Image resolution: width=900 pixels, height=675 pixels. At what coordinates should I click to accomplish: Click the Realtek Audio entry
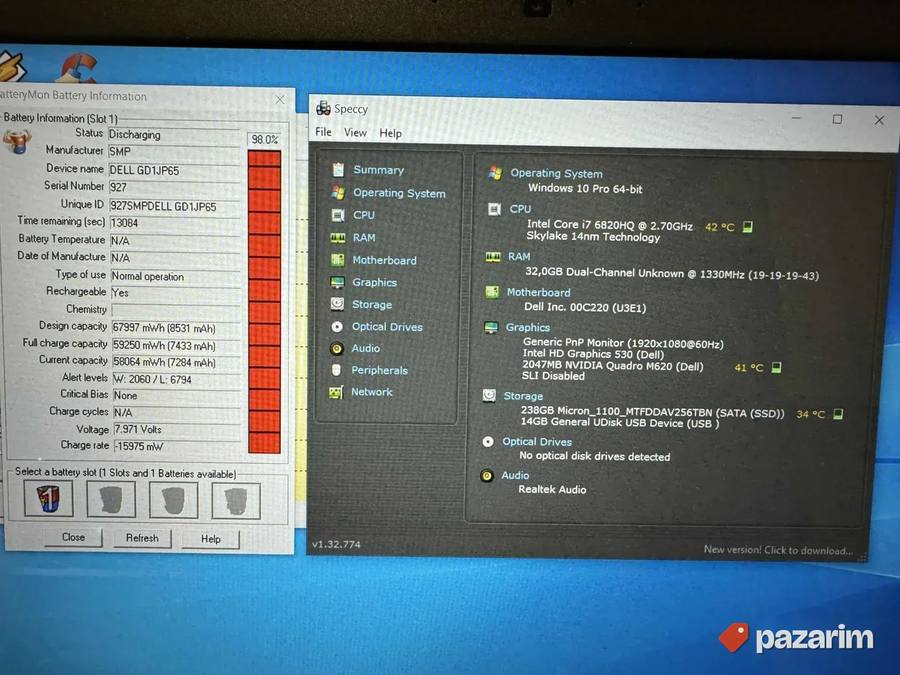[552, 489]
